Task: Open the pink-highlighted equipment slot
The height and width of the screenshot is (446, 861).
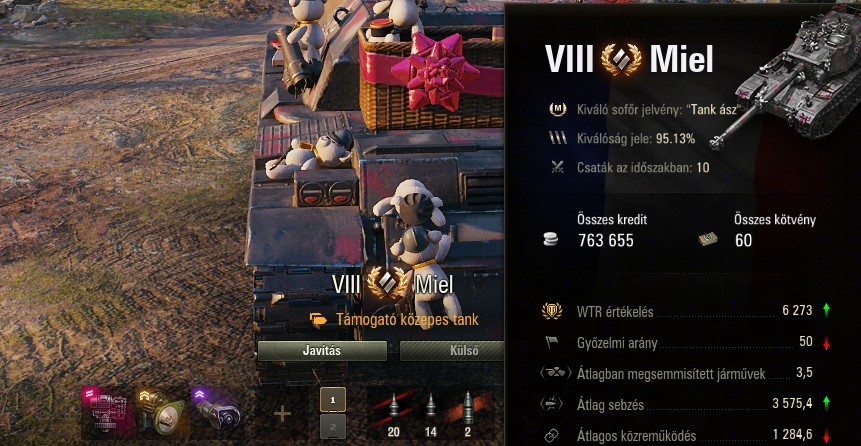Action: point(108,412)
